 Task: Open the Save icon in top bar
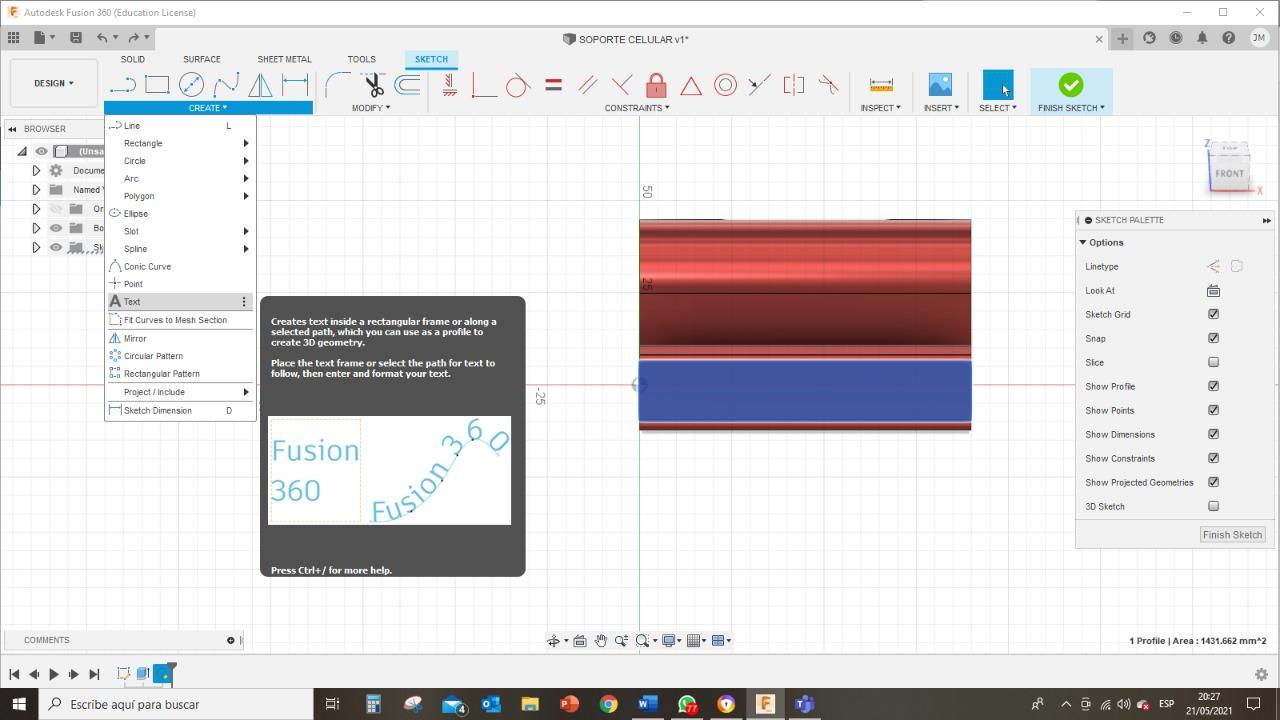click(x=75, y=38)
